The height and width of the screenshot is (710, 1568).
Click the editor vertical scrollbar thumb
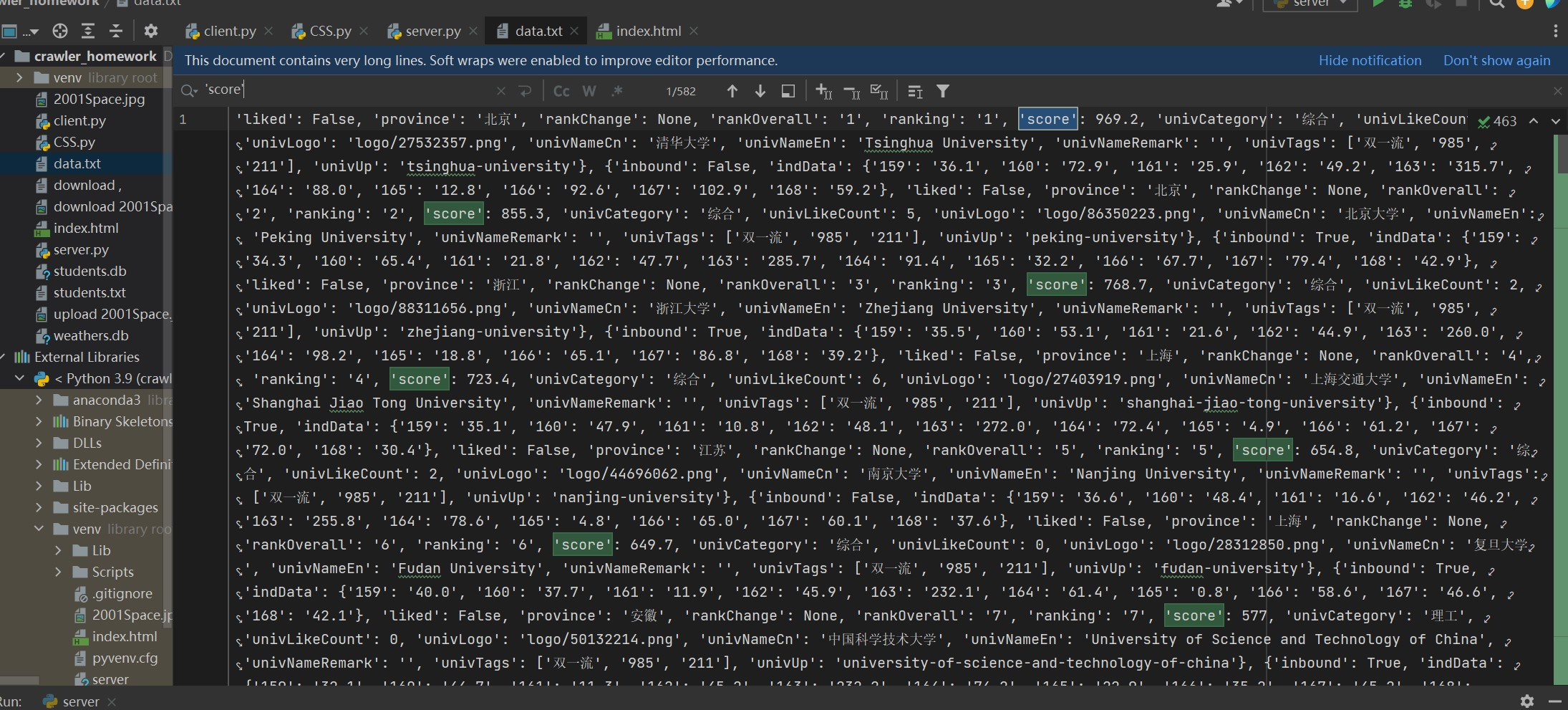1562,153
